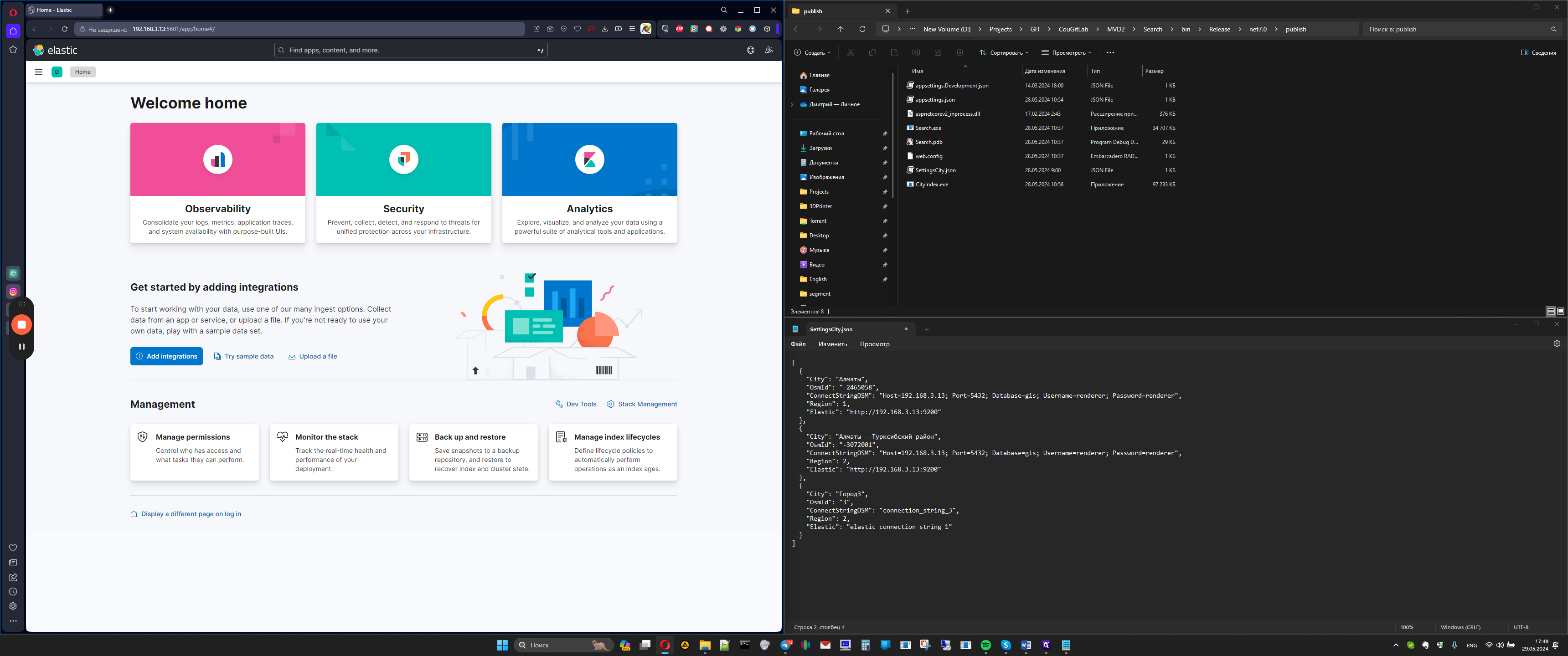Open the Stack Management link
Image resolution: width=1568 pixels, height=656 pixels.
642,404
